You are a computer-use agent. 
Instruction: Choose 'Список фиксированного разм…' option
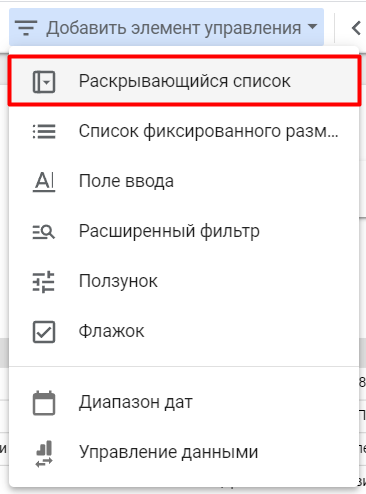pyautogui.click(x=184, y=131)
